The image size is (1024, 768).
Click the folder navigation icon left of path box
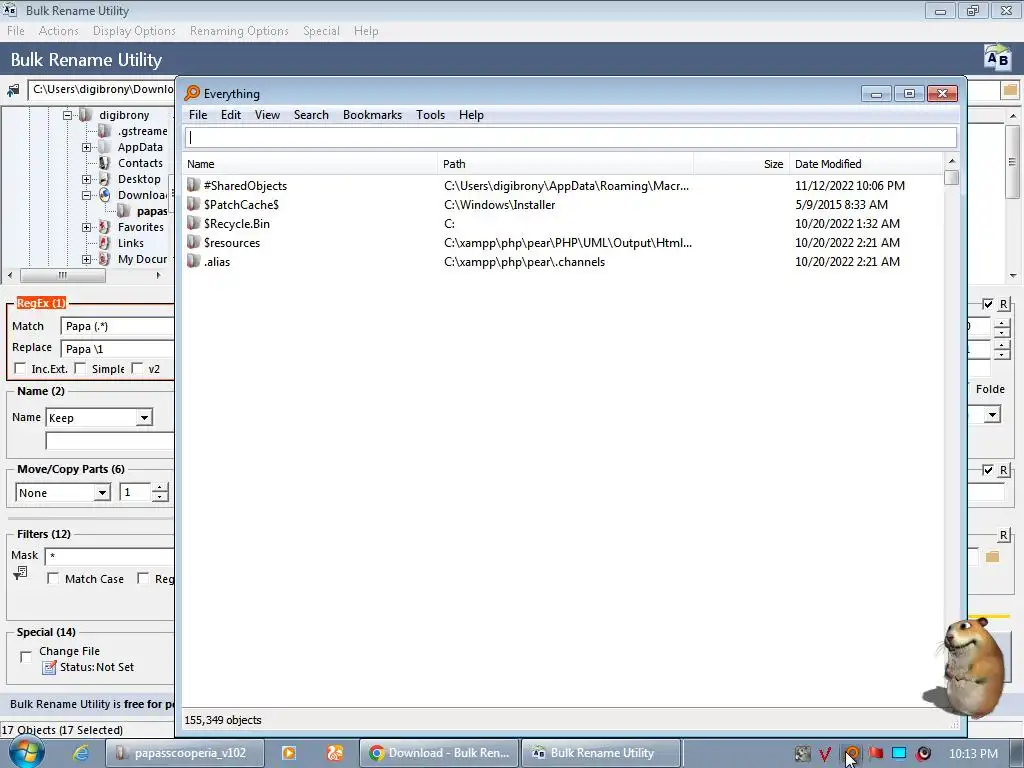click(x=13, y=91)
